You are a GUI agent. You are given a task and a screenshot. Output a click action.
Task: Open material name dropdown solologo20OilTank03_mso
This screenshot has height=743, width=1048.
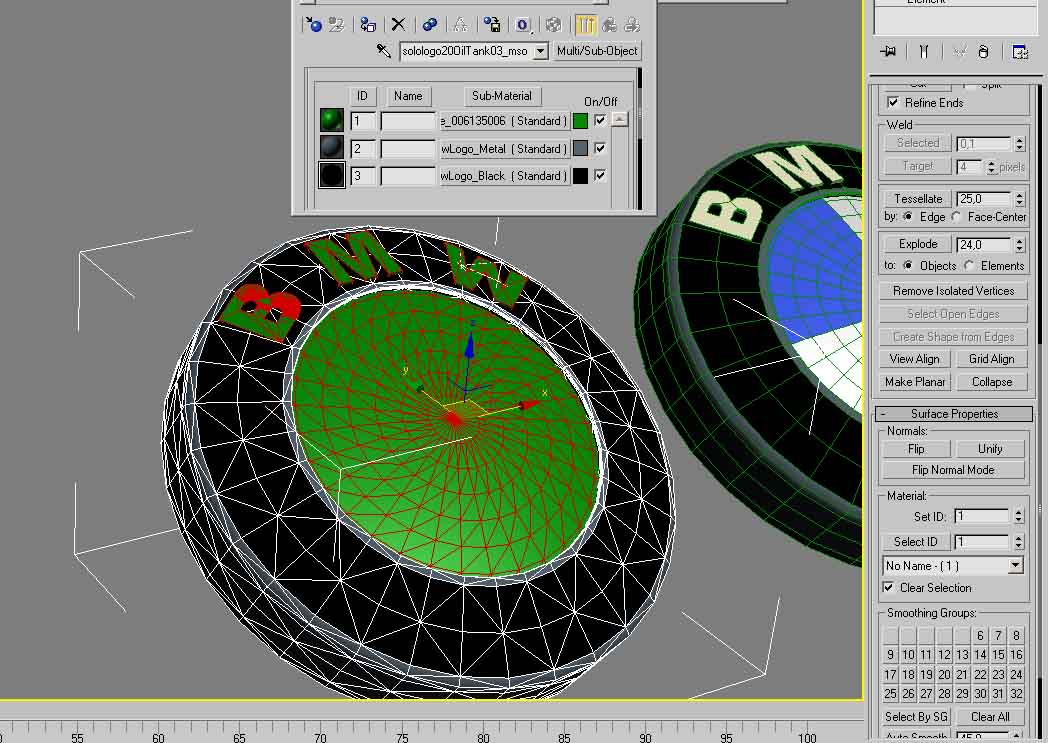[x=541, y=51]
